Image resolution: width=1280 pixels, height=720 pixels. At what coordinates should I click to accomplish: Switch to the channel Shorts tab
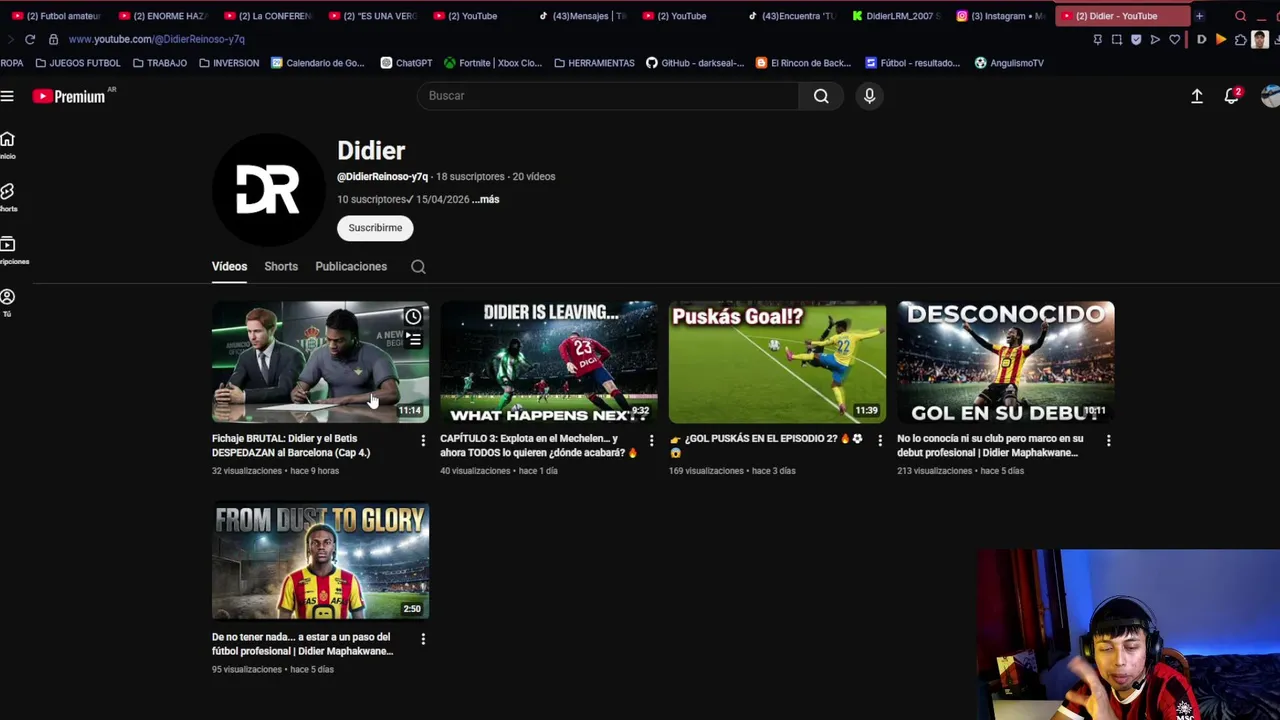(x=281, y=267)
